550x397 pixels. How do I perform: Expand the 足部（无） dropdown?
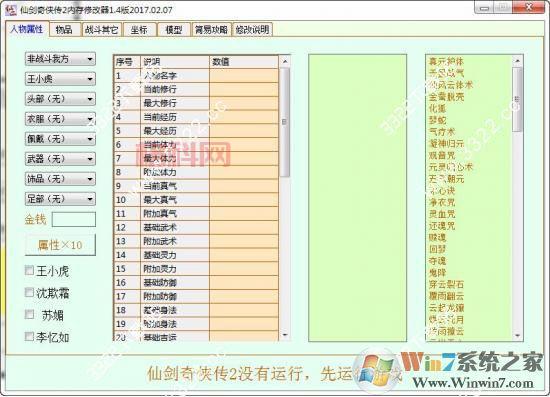coord(60,199)
